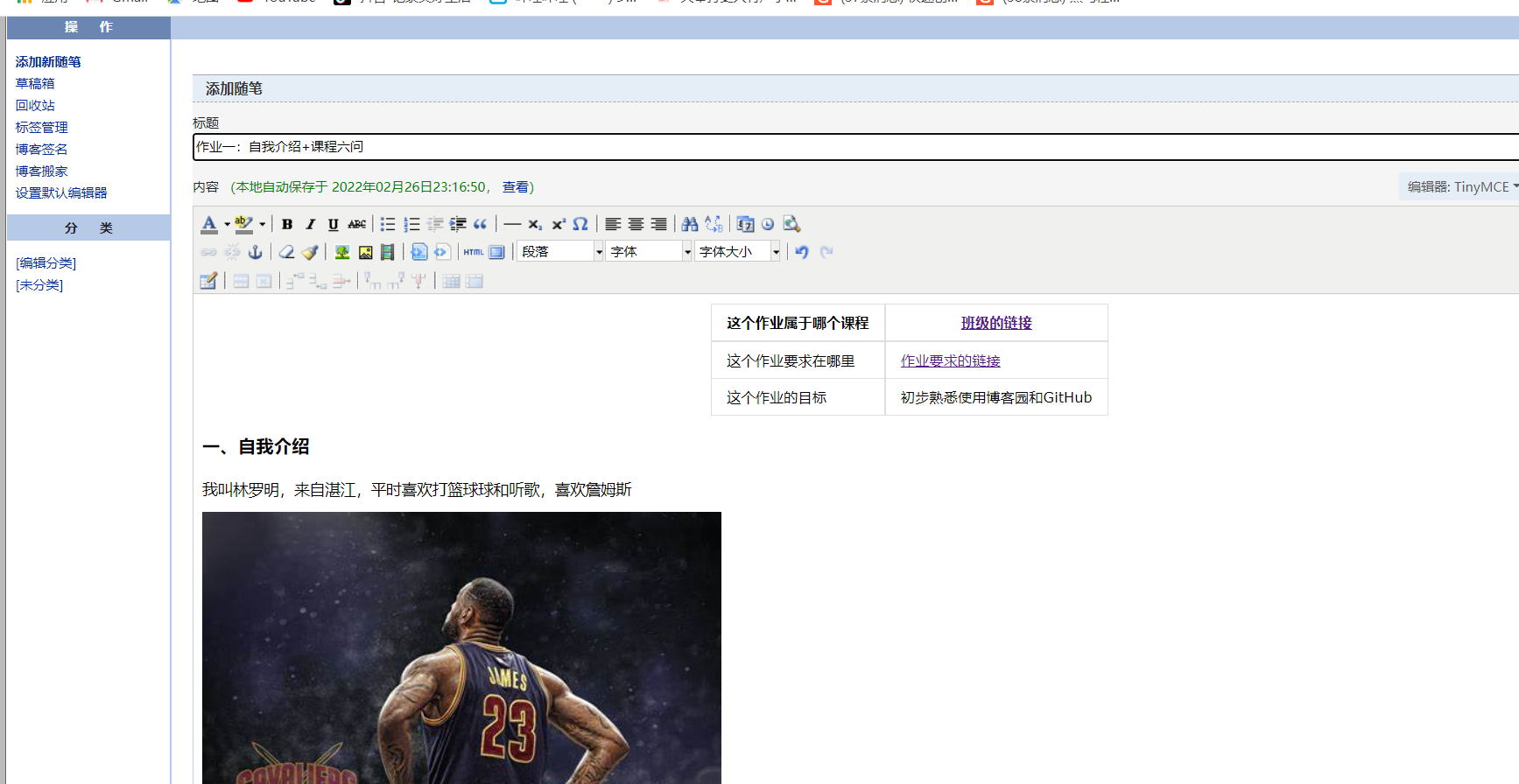Insert a horizontal rule line

click(x=512, y=224)
